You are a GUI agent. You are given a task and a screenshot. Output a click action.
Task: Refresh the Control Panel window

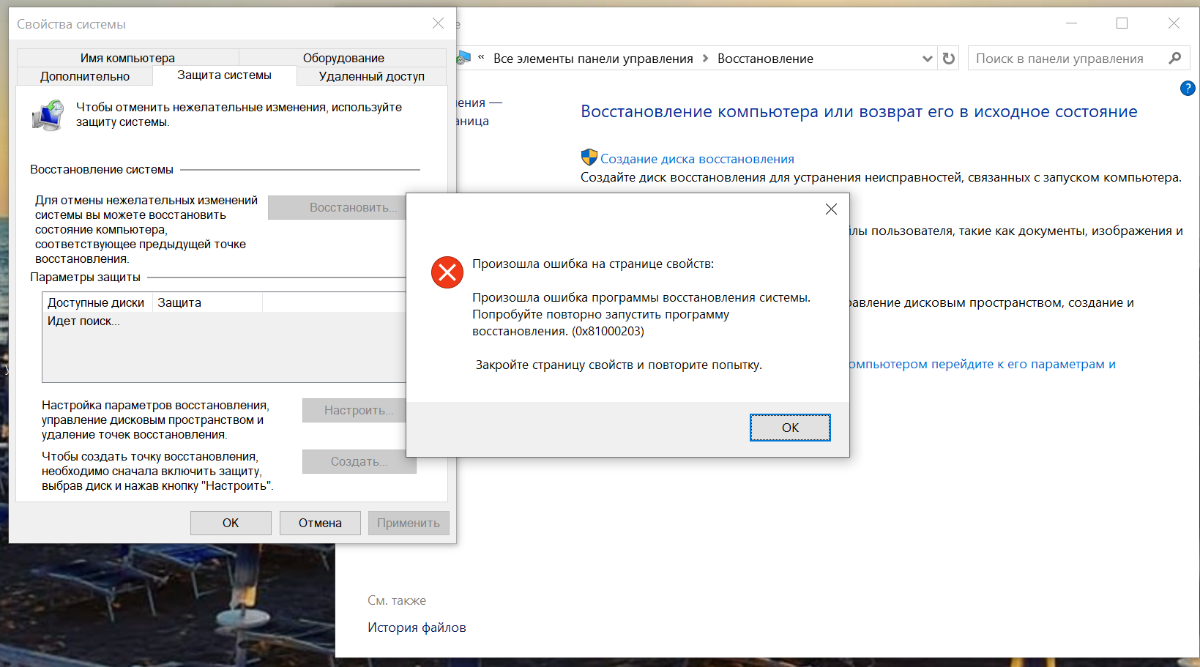click(949, 59)
